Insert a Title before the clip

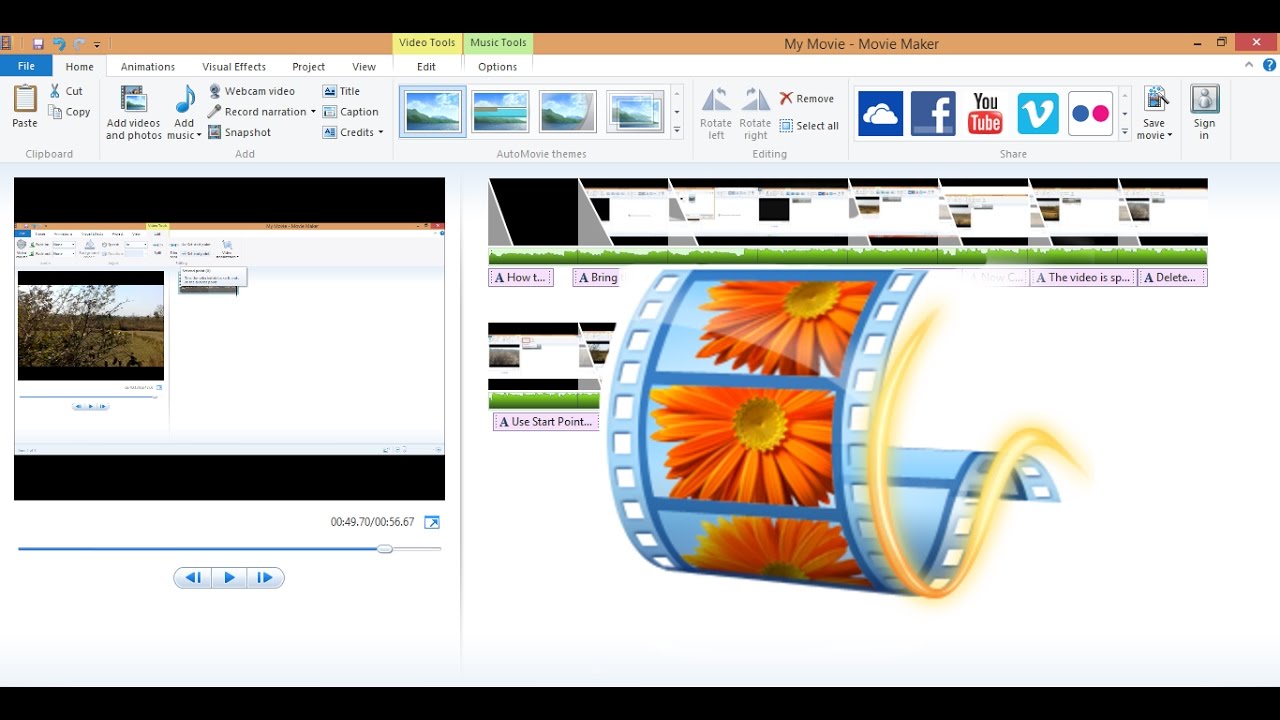pyautogui.click(x=341, y=91)
